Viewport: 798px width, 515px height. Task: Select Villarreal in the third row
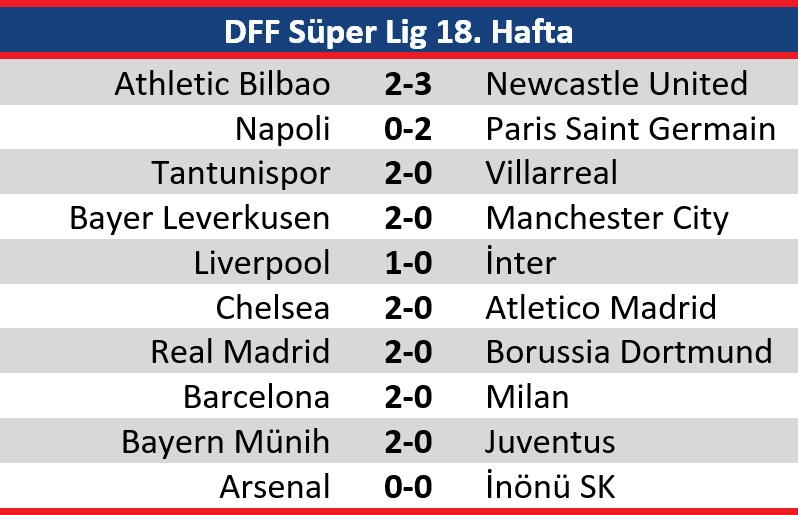click(552, 173)
